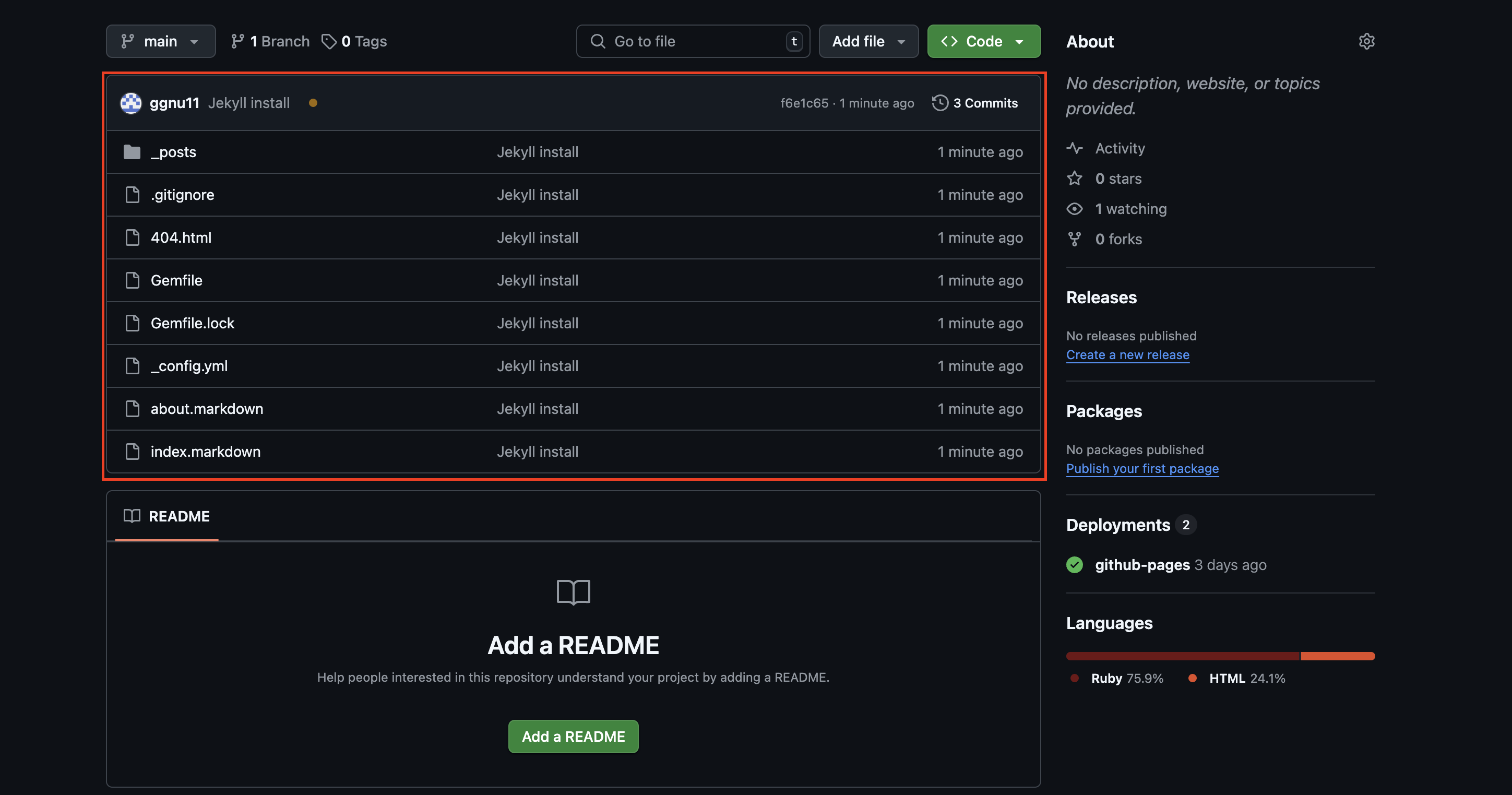Open the repository settings gear
The image size is (1512, 795).
click(x=1367, y=41)
